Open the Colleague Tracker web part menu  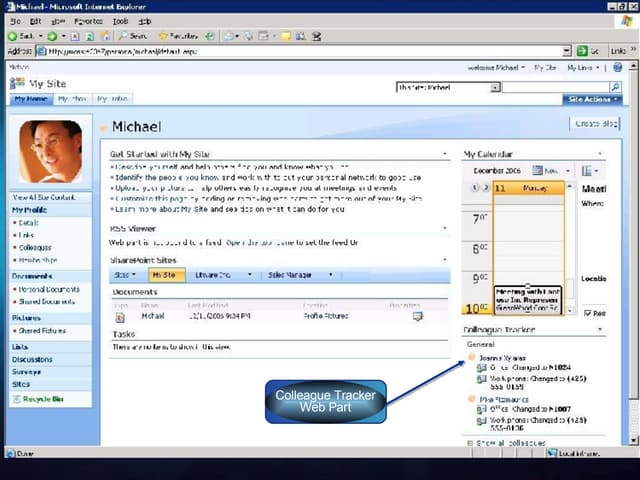599,329
